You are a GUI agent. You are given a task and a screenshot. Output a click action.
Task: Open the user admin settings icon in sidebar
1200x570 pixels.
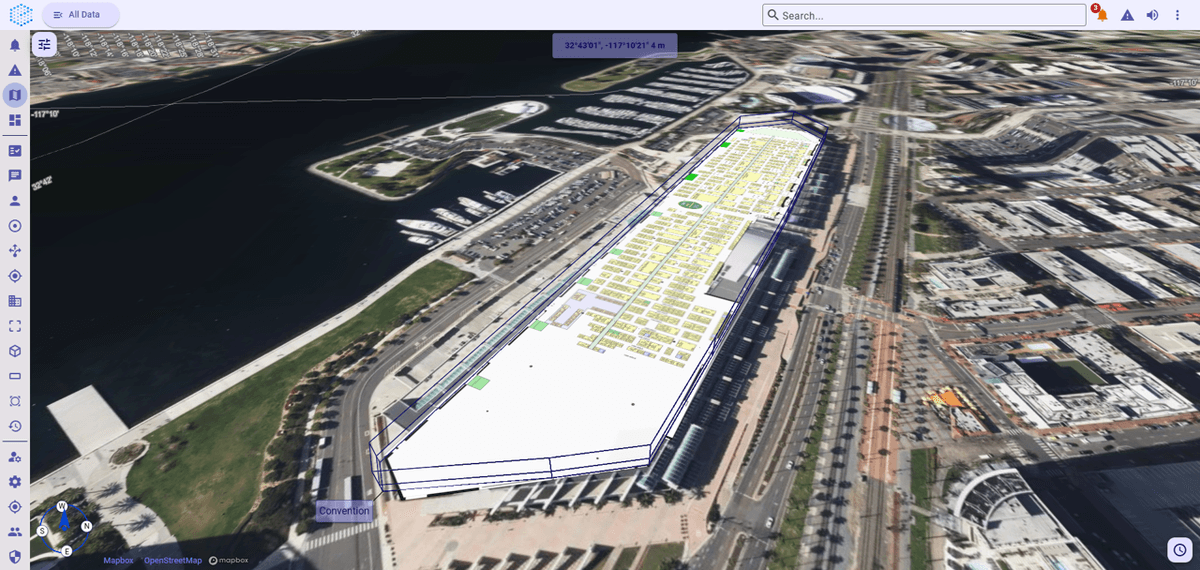(15, 457)
